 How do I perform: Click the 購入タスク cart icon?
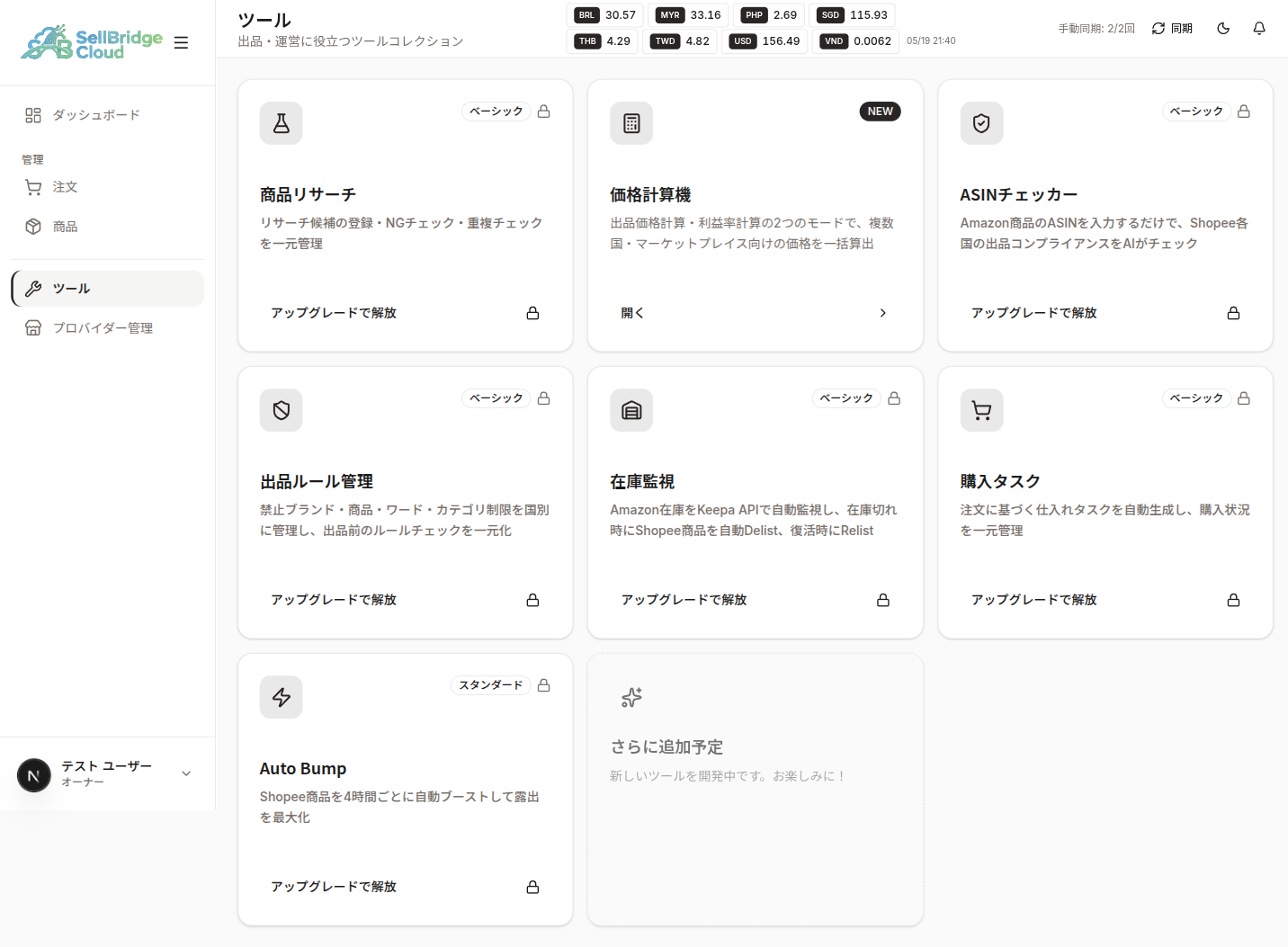(981, 410)
